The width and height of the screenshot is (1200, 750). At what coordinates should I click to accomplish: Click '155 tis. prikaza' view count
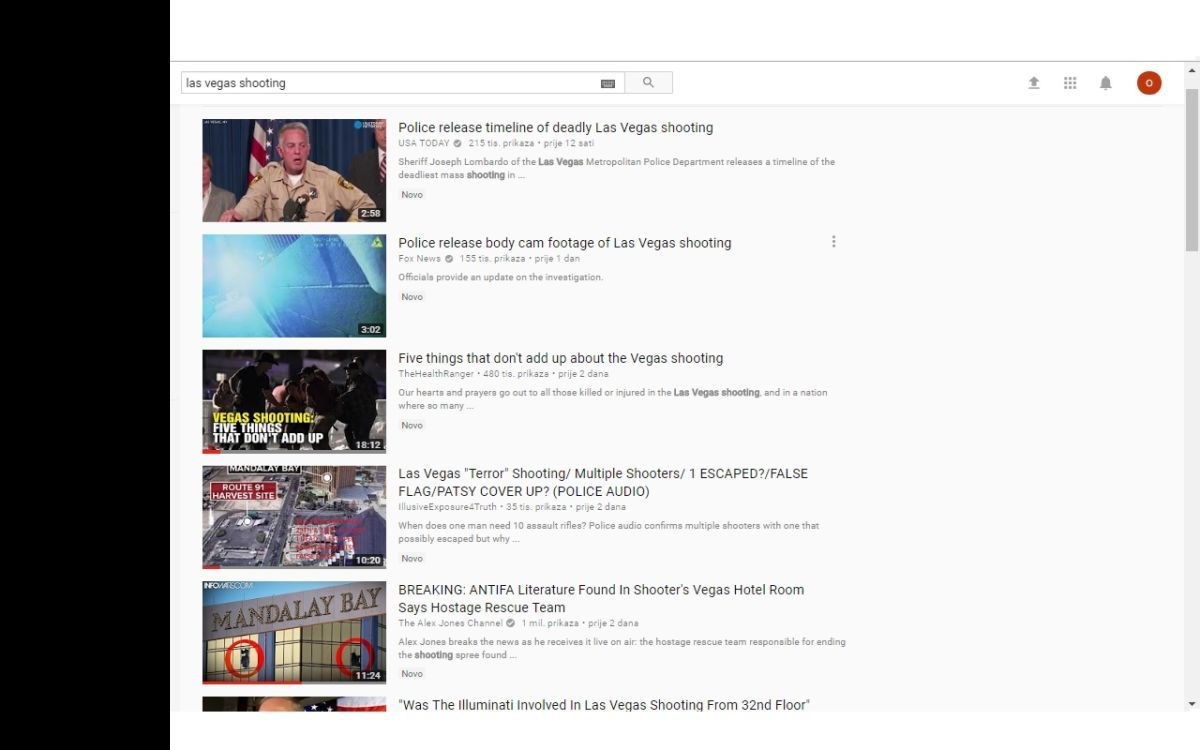pos(492,259)
